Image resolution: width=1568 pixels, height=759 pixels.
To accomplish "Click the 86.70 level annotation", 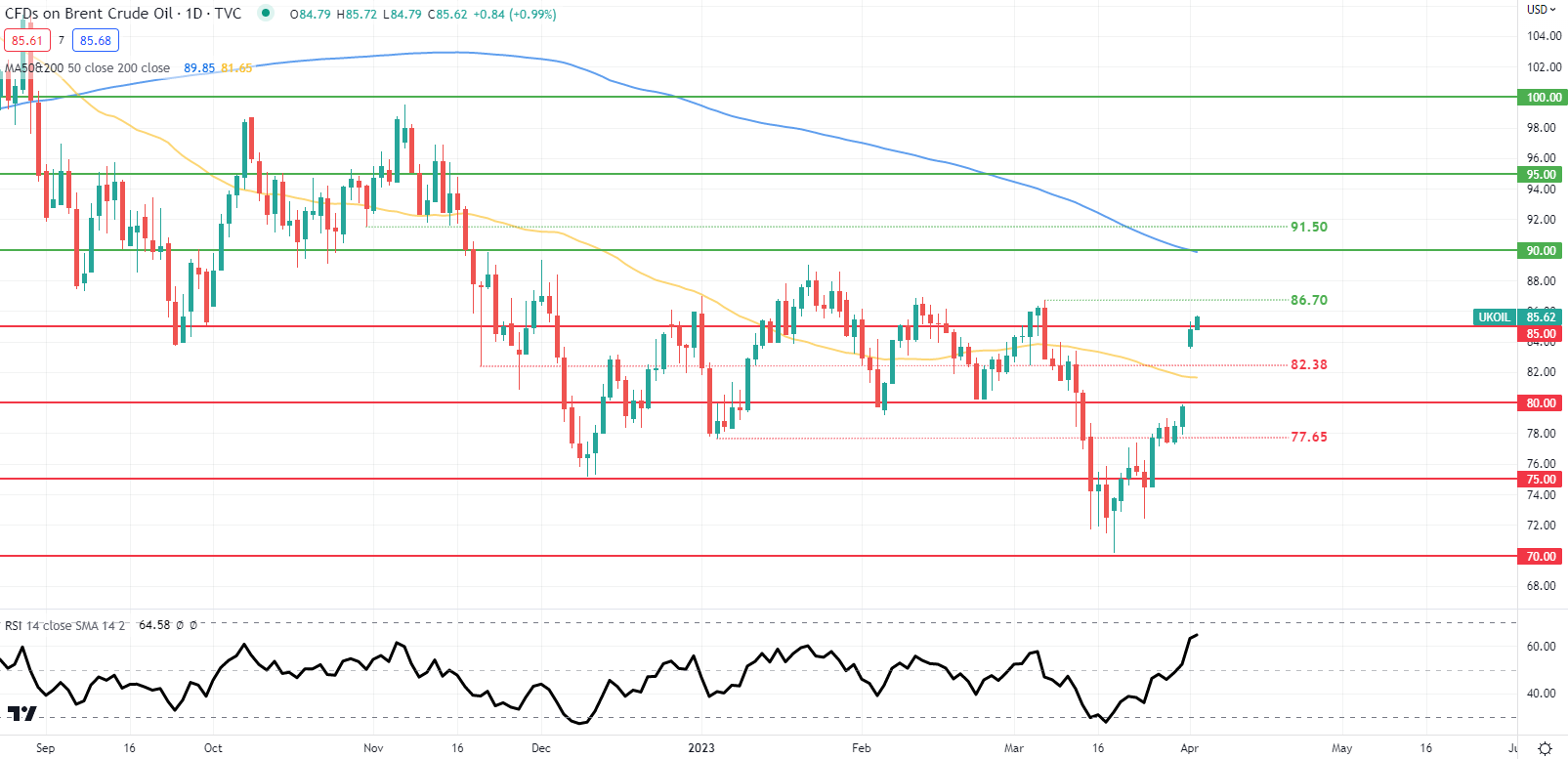I will click(x=1309, y=300).
